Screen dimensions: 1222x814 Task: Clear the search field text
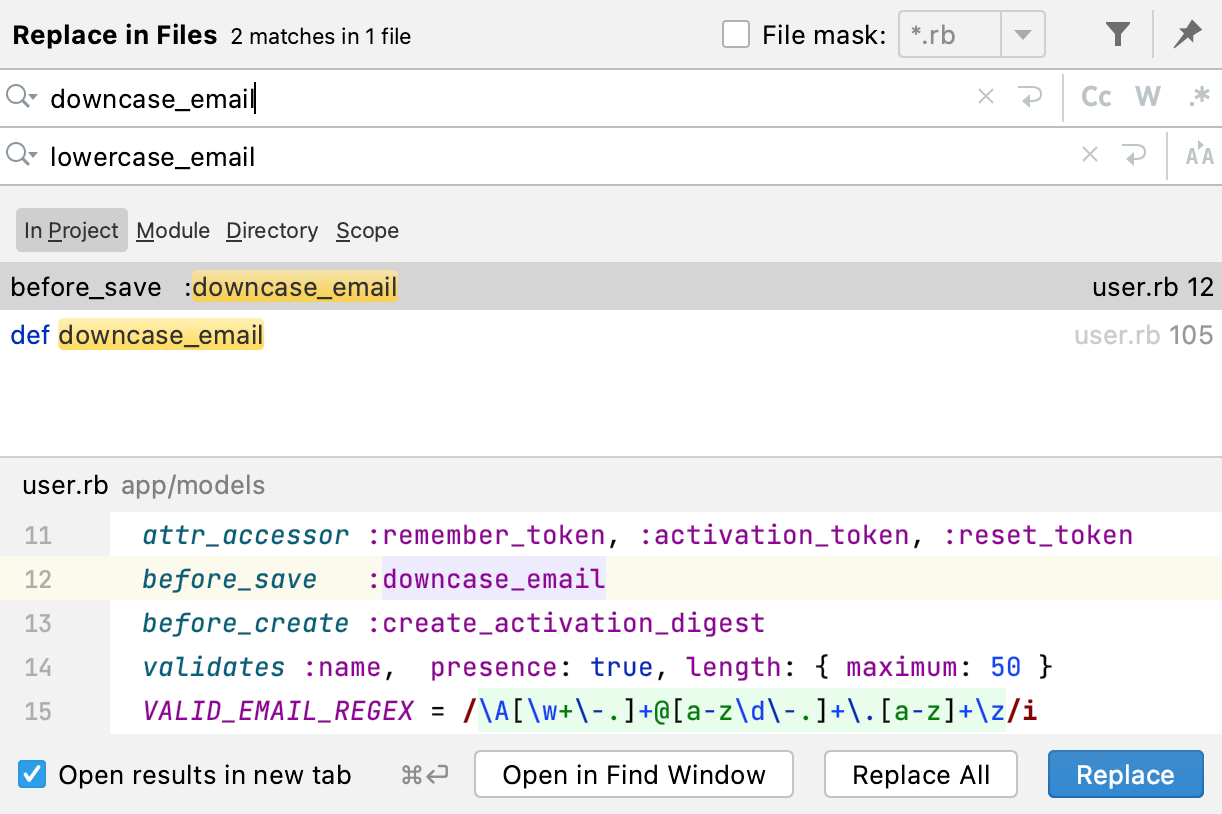(986, 97)
